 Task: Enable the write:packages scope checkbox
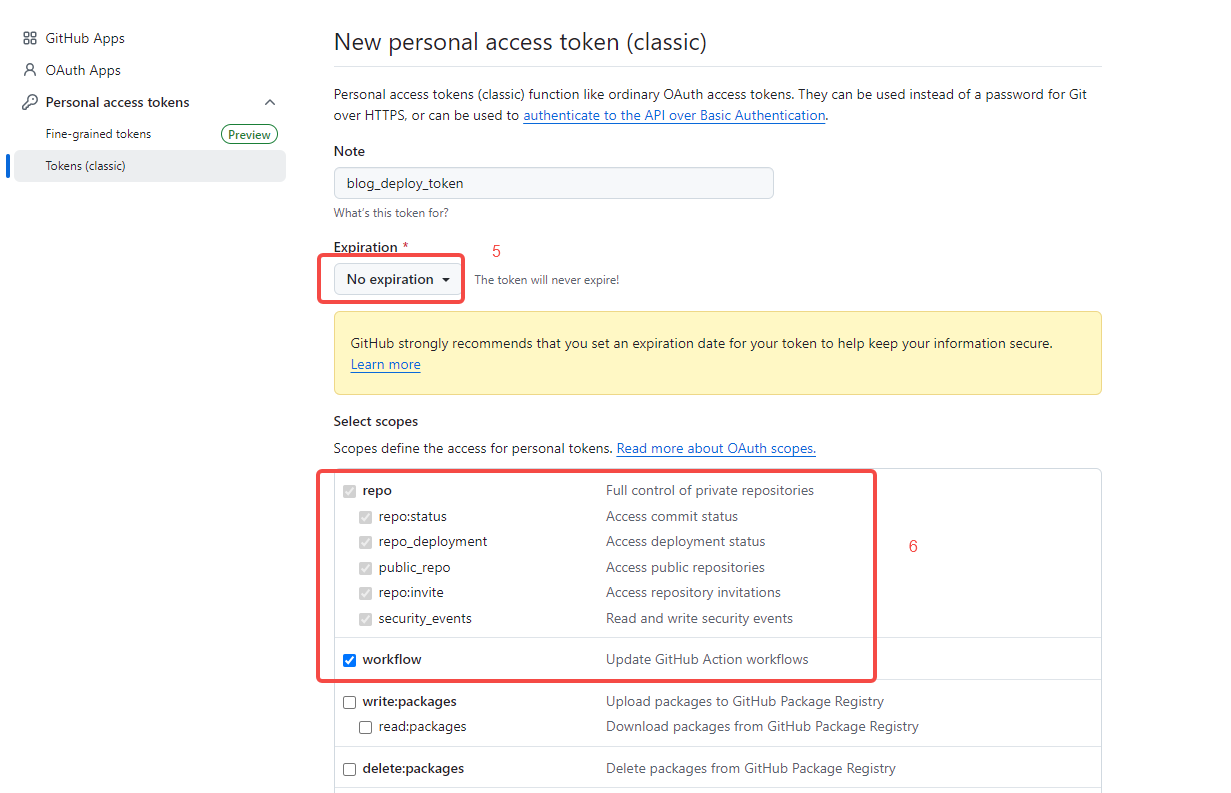coord(349,702)
